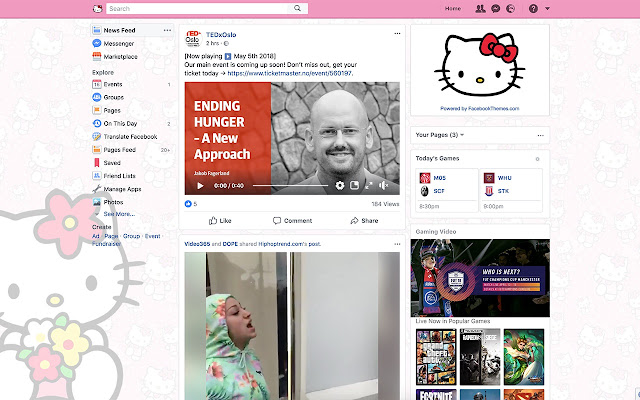The width and height of the screenshot is (640, 400).
Task: Click the like reactions count
Action: pyautogui.click(x=191, y=204)
